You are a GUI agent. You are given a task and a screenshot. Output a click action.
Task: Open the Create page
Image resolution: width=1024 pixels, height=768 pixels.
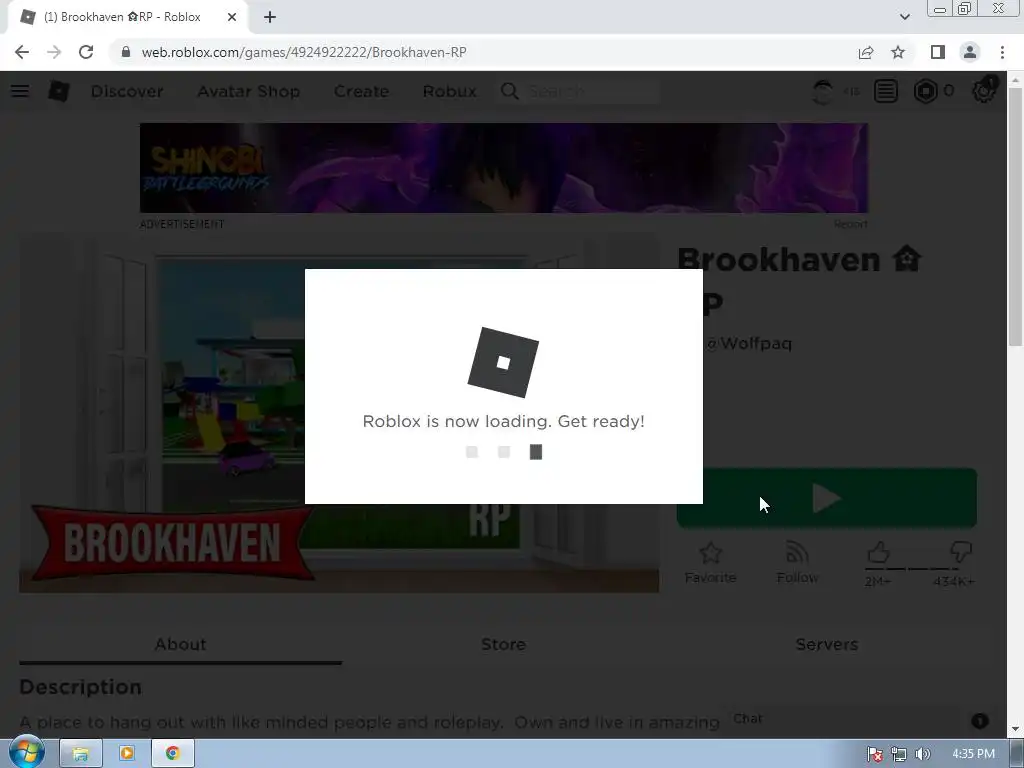pyautogui.click(x=361, y=91)
